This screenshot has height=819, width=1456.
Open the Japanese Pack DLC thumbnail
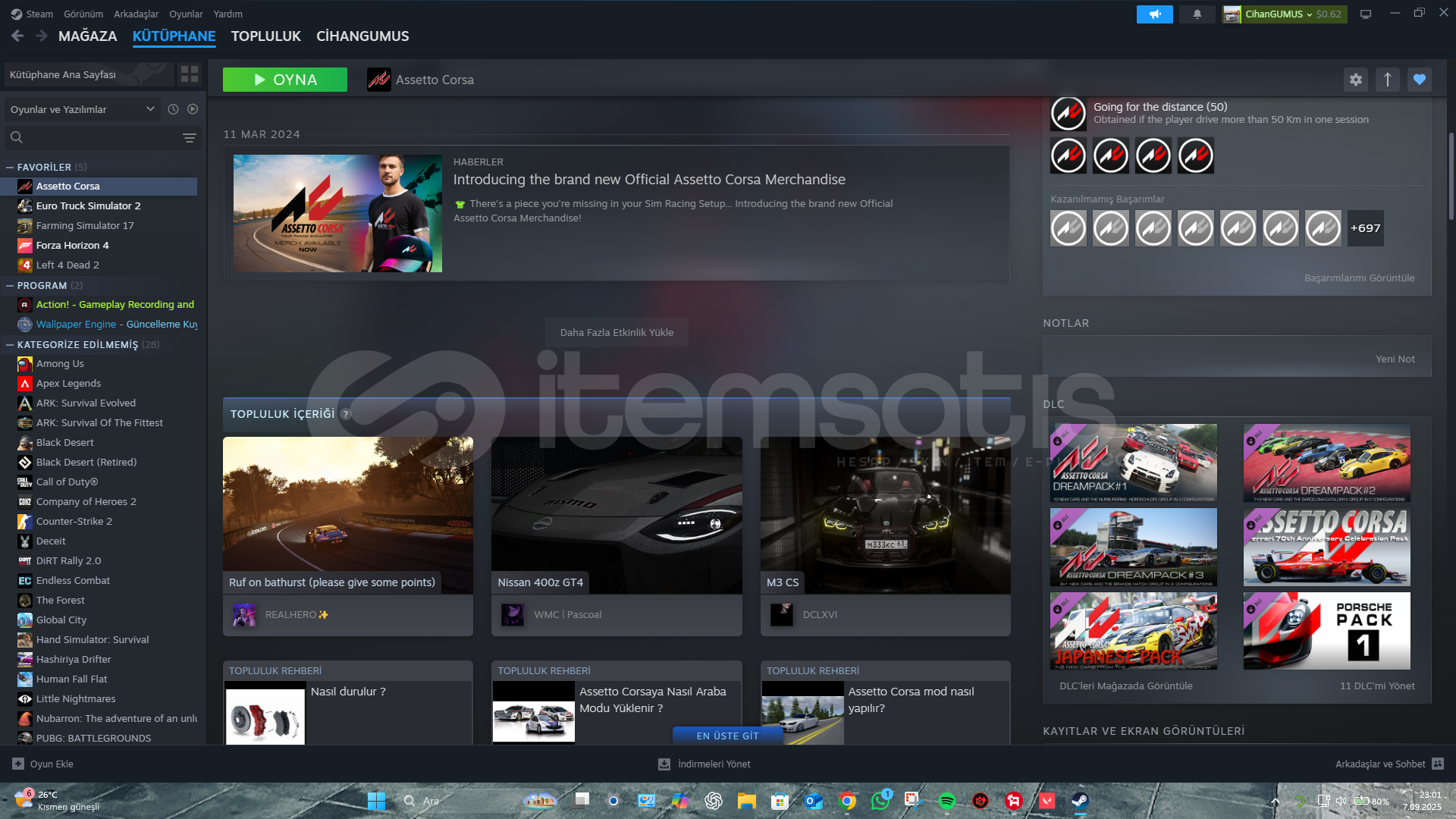point(1134,631)
